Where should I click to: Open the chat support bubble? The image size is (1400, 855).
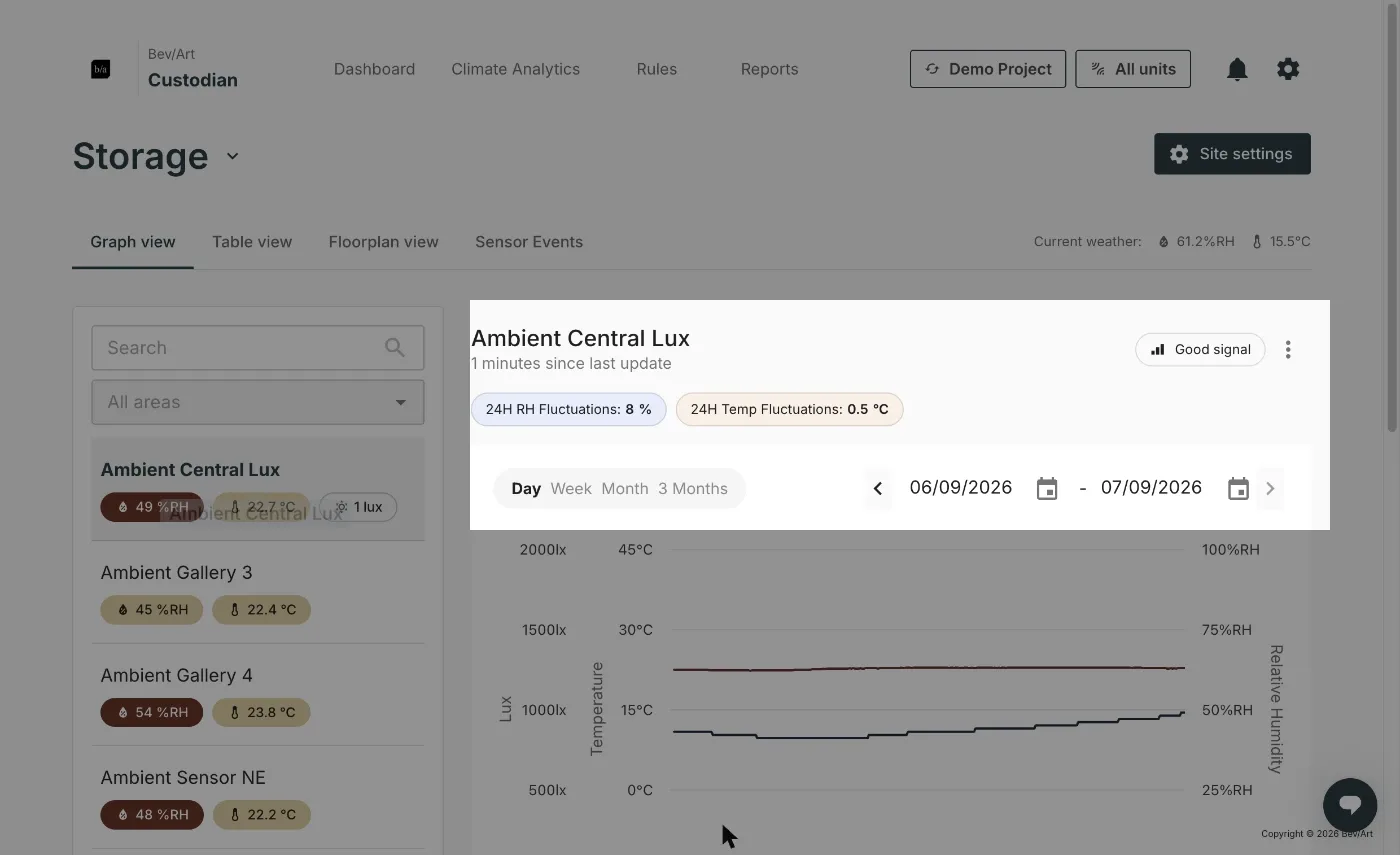click(1350, 804)
